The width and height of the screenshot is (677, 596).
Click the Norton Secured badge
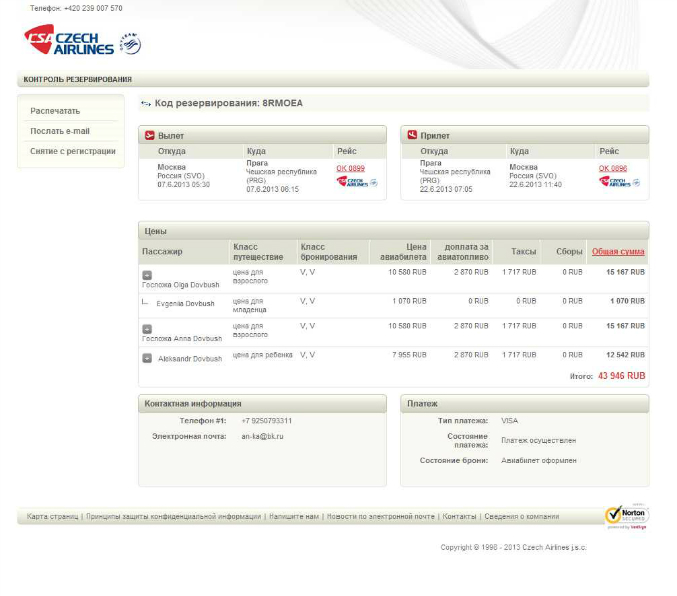coord(626,516)
